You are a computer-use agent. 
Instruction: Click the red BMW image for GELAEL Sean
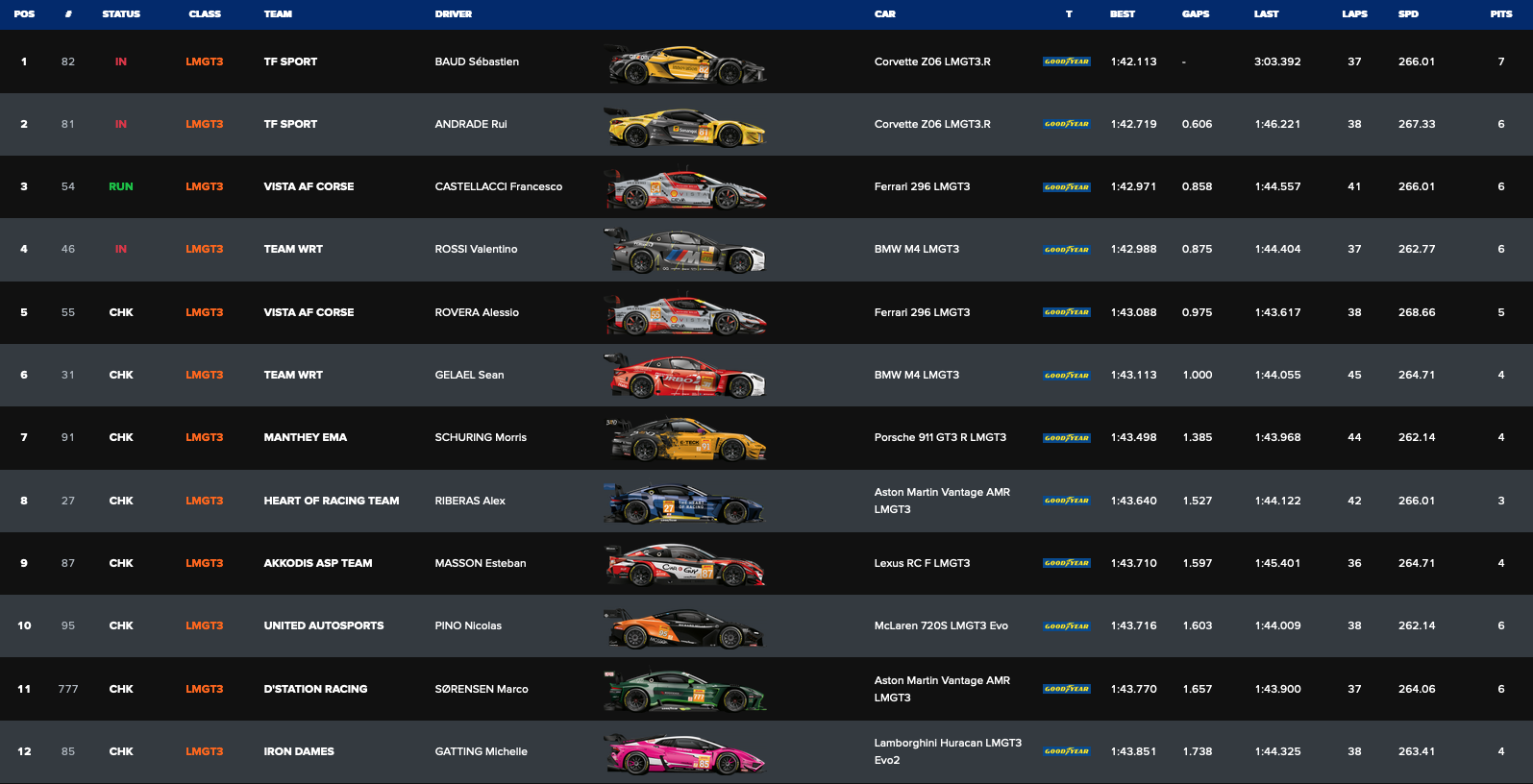click(685, 377)
